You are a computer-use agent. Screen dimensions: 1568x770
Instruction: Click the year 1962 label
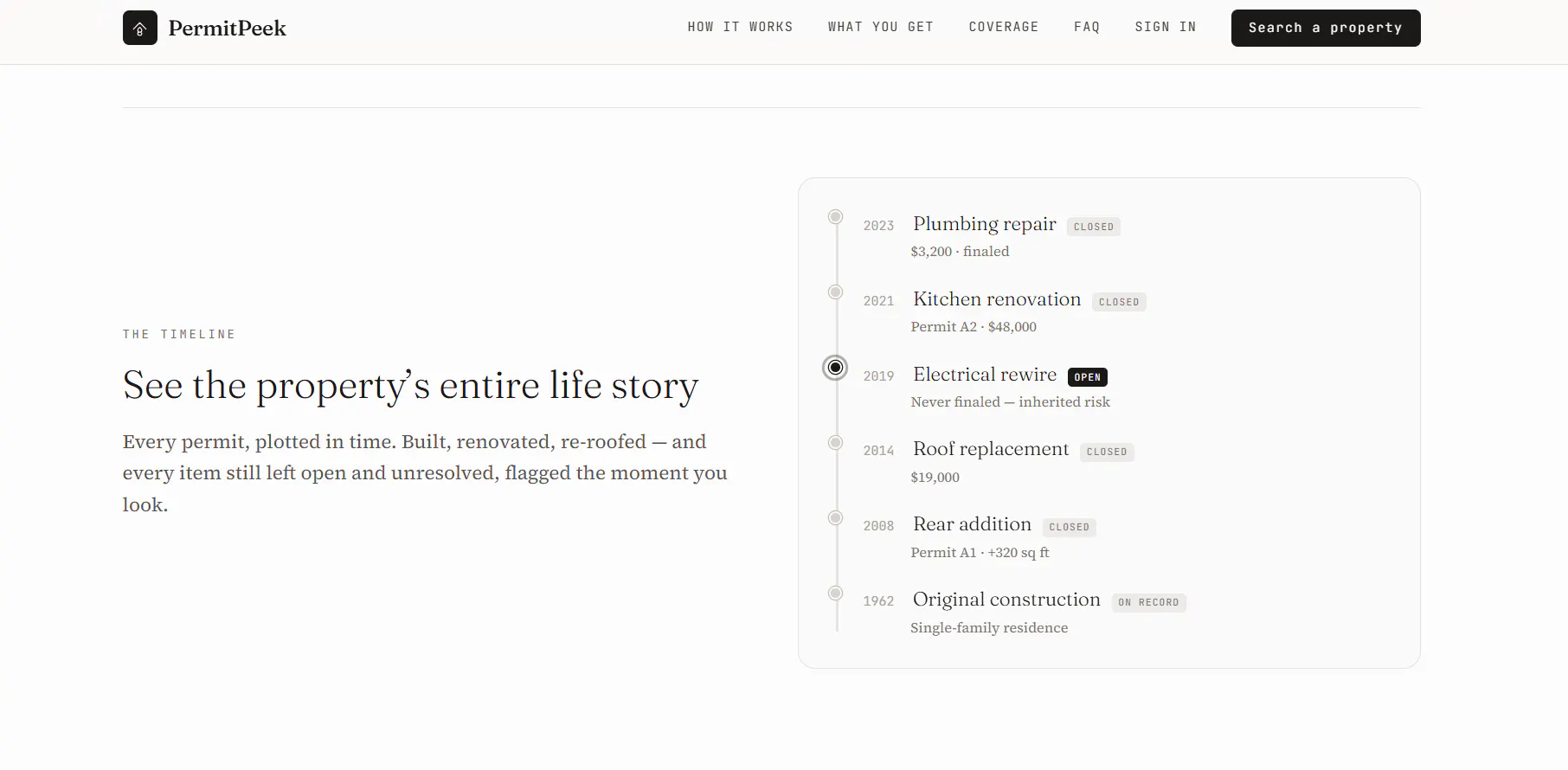coord(878,601)
